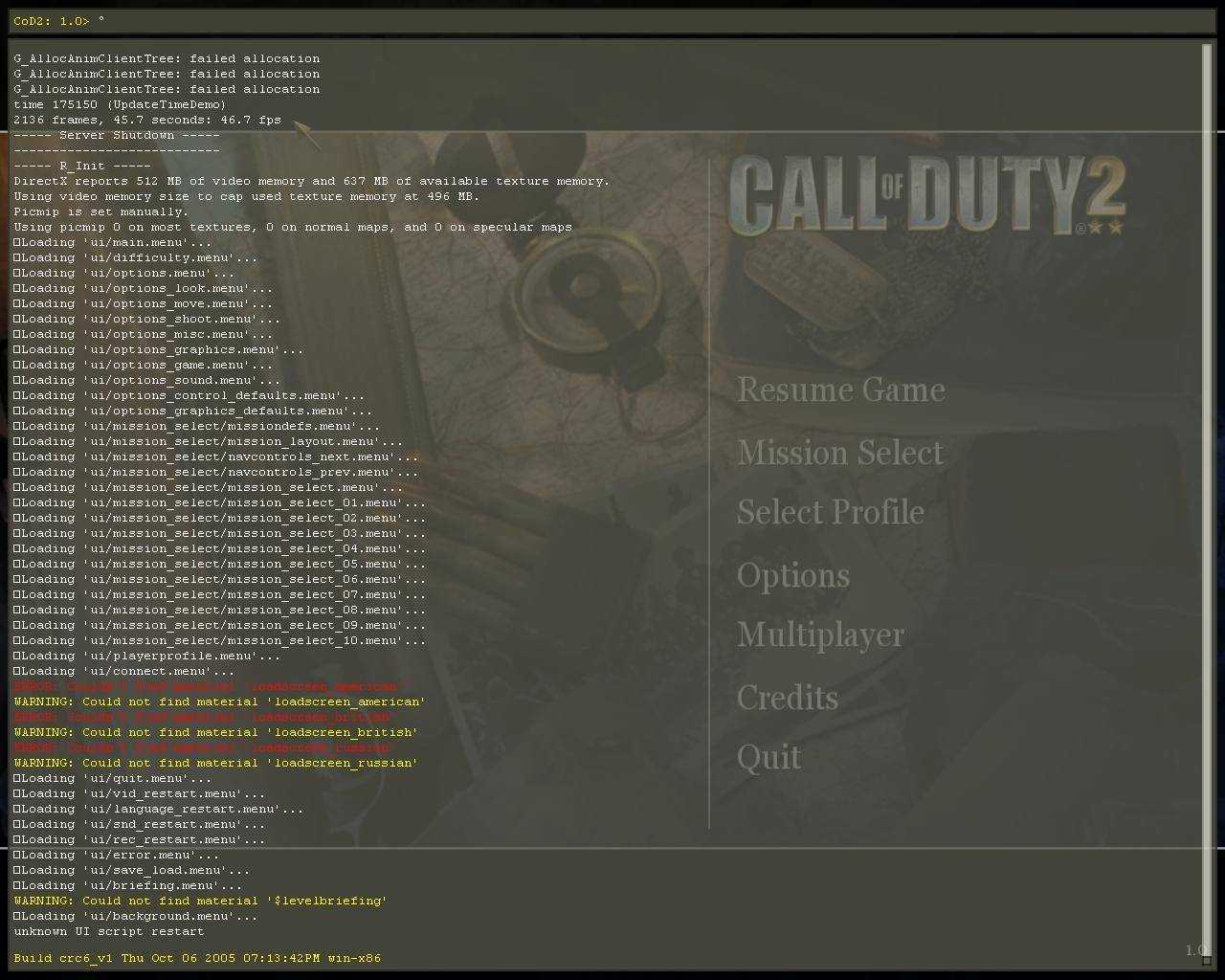This screenshot has height=980, width=1225.
Task: Click the console command input field
Action: pos(612,20)
